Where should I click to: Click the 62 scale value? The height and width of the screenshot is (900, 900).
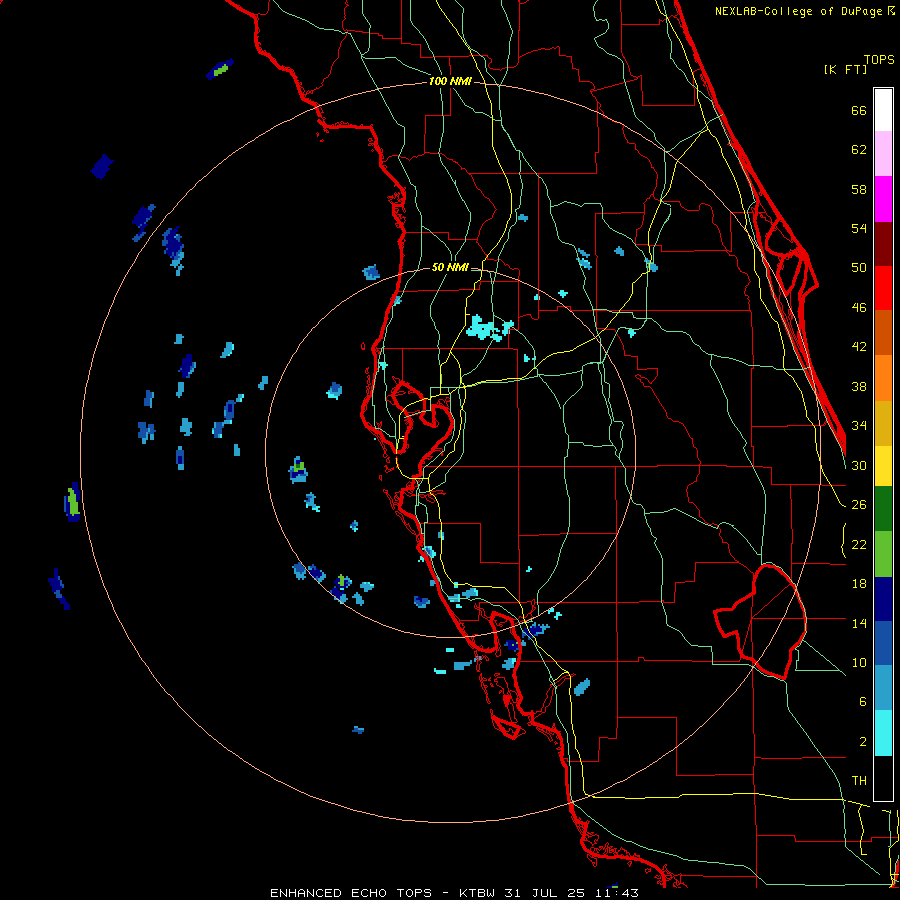859,150
